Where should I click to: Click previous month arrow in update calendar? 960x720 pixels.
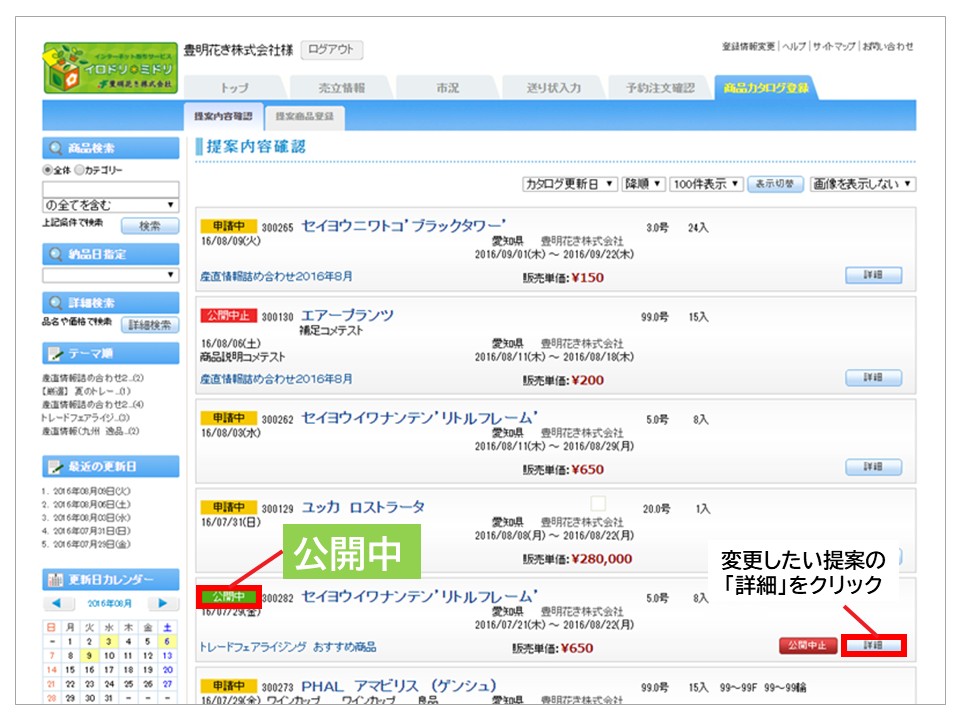(59, 604)
